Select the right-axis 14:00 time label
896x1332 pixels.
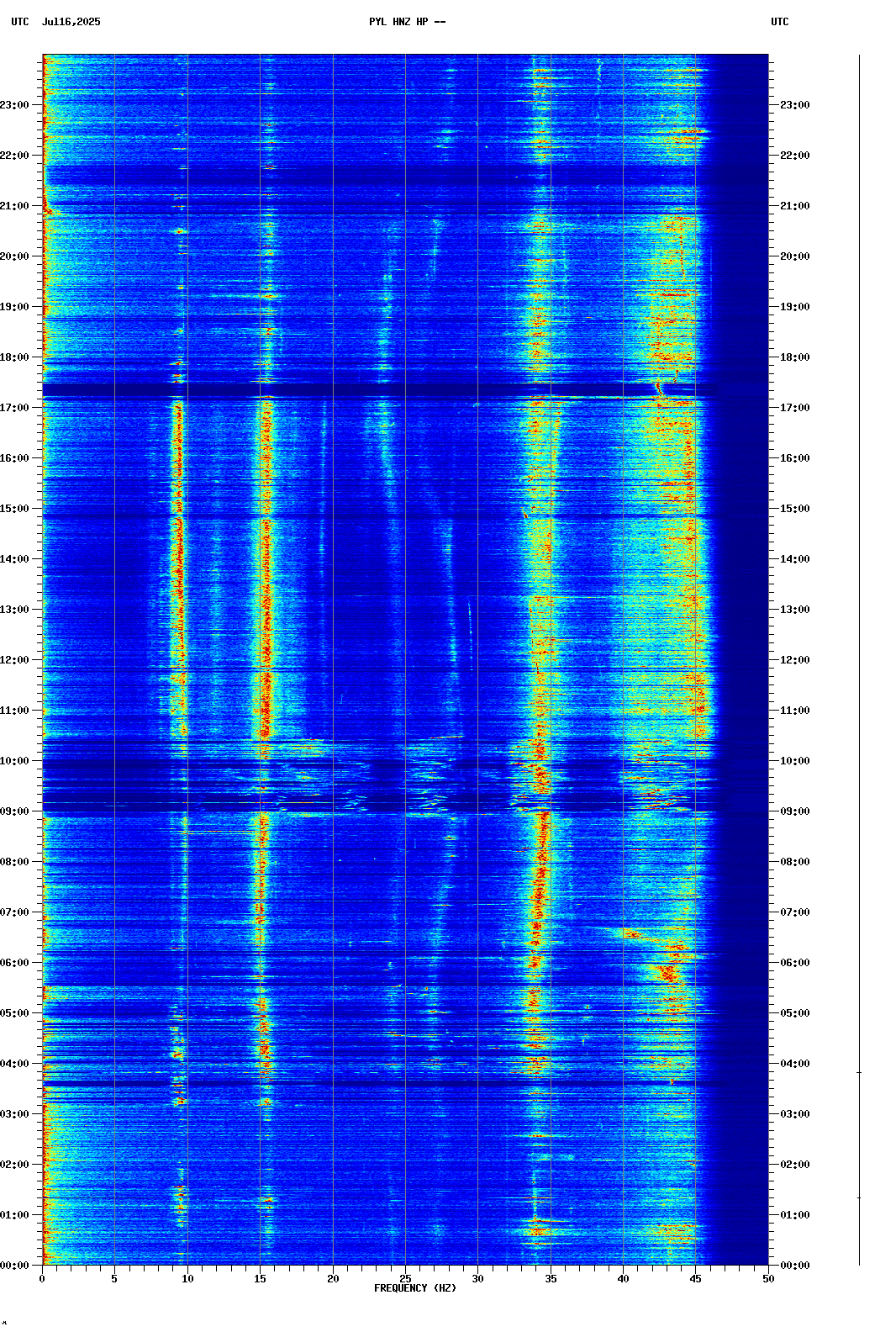coord(795,559)
